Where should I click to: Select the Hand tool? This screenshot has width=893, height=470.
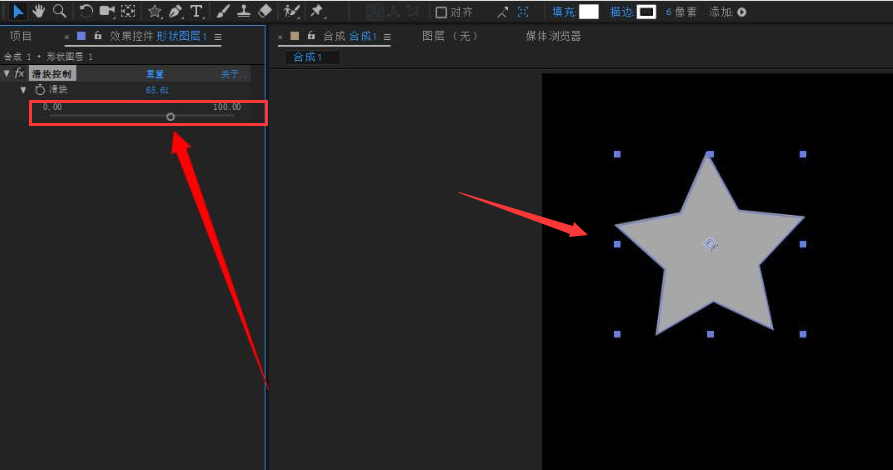pos(39,11)
